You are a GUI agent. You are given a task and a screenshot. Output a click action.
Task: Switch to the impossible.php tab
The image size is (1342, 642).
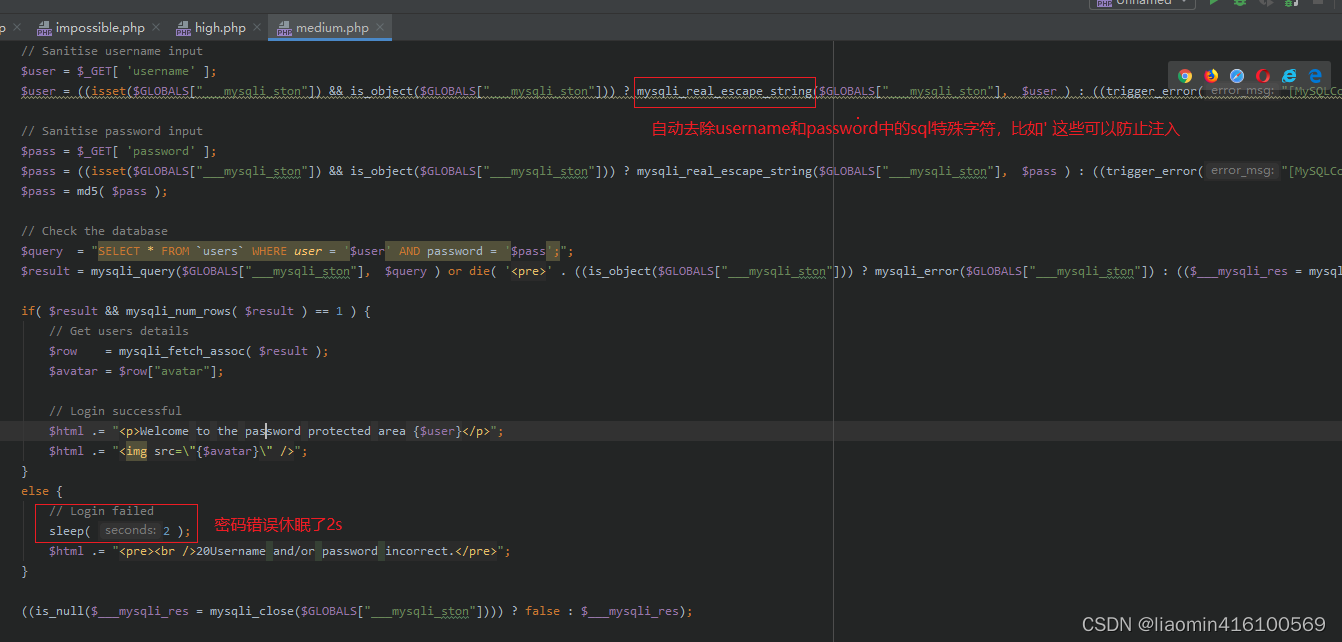100,28
